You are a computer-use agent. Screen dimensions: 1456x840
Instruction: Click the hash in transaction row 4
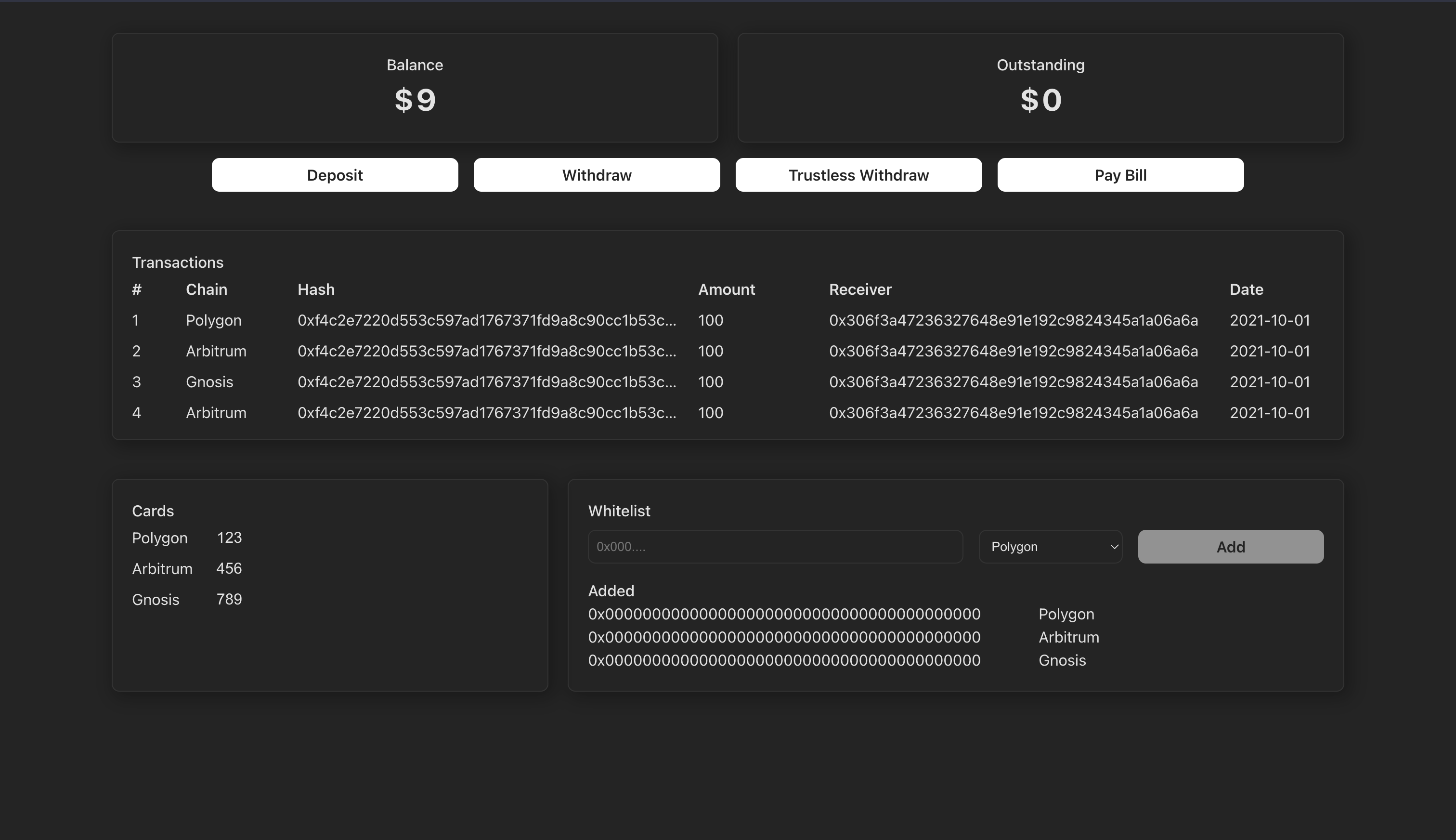pyautogui.click(x=487, y=412)
